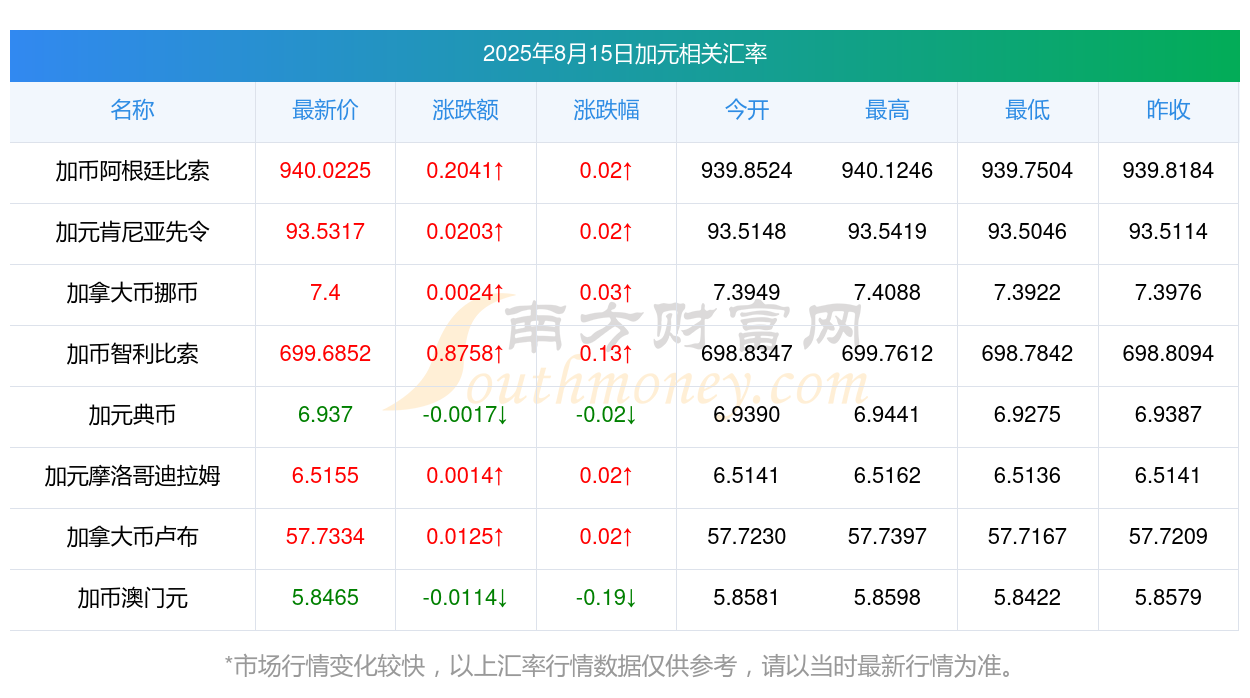Click change amount 0.0014↑
Screen dimensions: 1250x698
(x=466, y=476)
